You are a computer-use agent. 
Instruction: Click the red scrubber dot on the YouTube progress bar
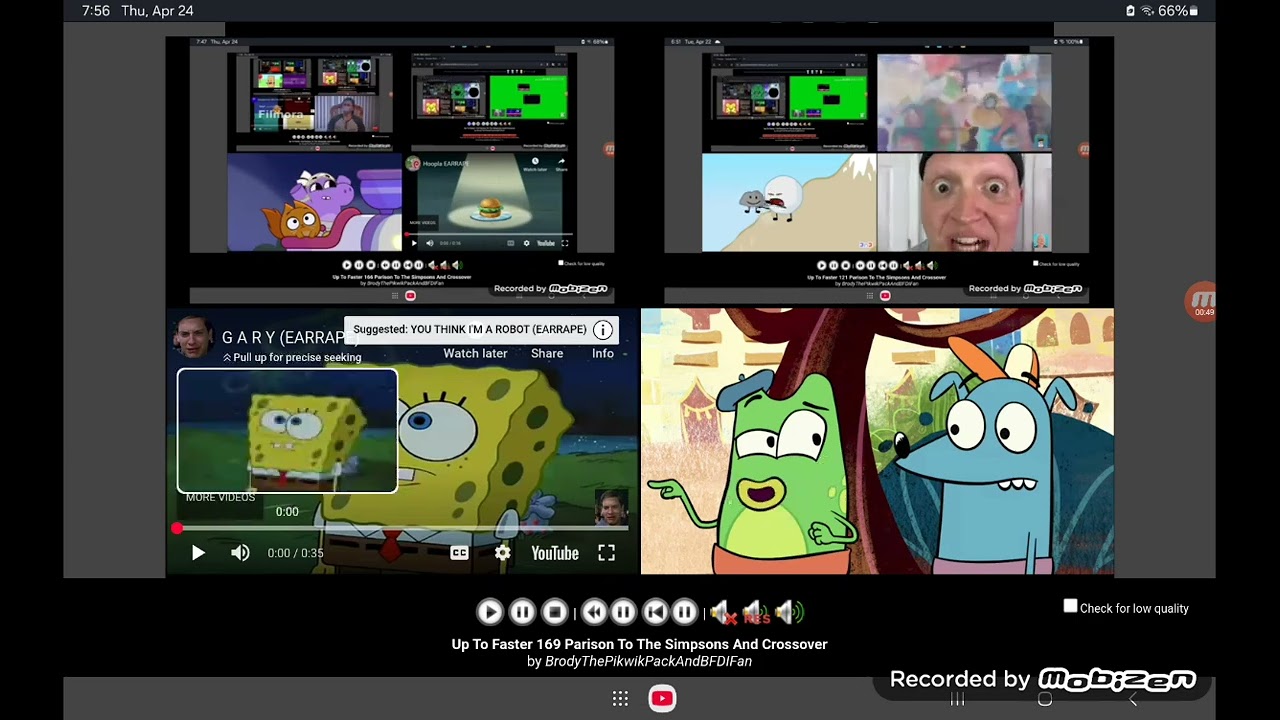click(x=177, y=528)
